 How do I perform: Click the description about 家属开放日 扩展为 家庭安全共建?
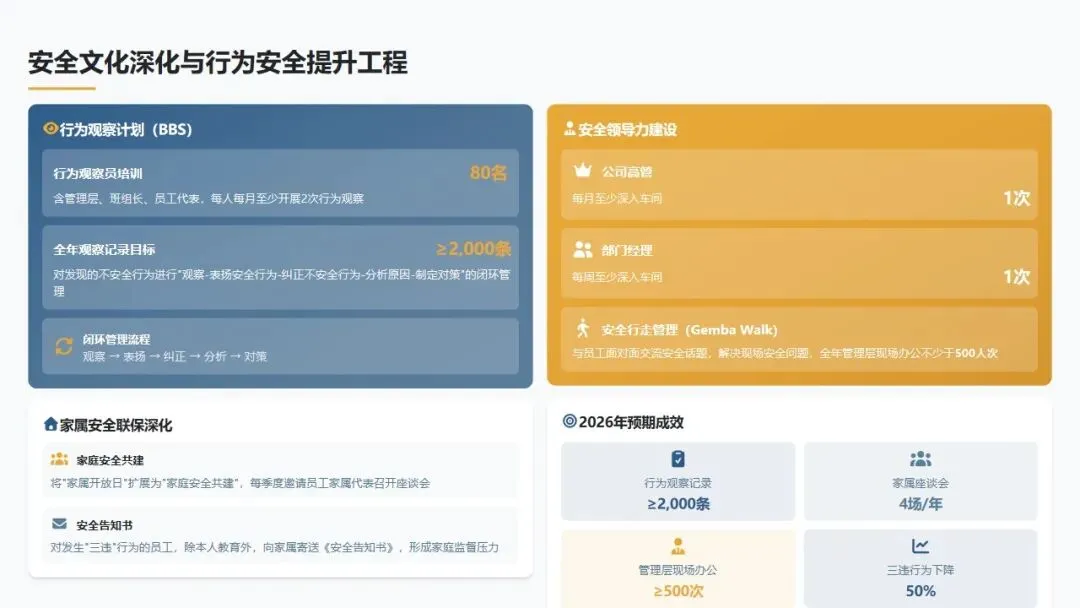pyautogui.click(x=240, y=483)
